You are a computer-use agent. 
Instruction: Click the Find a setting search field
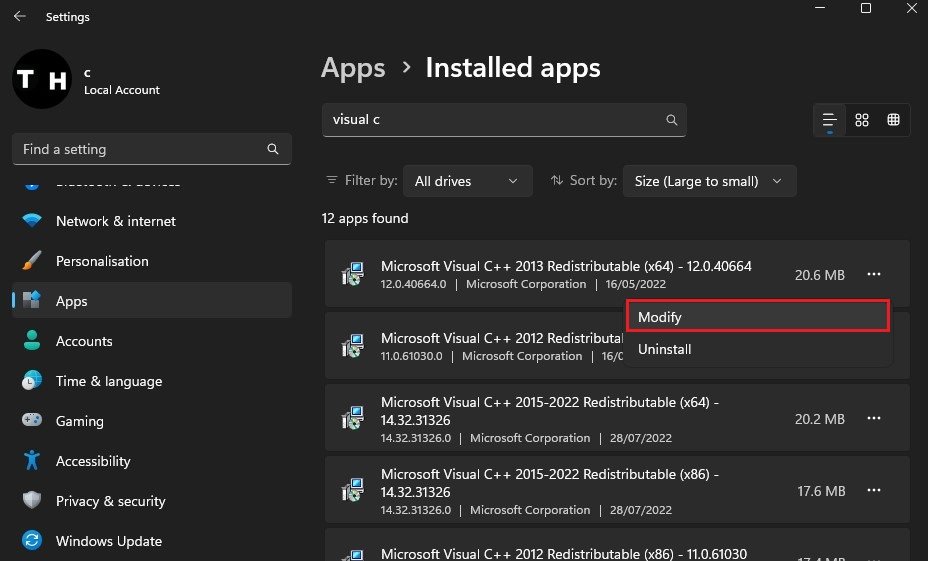click(140, 149)
